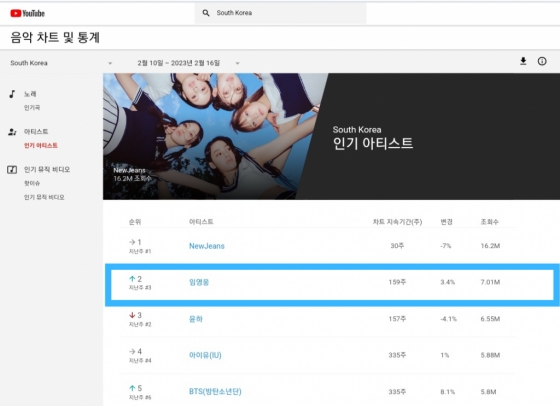Click the music video icon in sidebar
The height and width of the screenshot is (406, 560).
[x=12, y=170]
